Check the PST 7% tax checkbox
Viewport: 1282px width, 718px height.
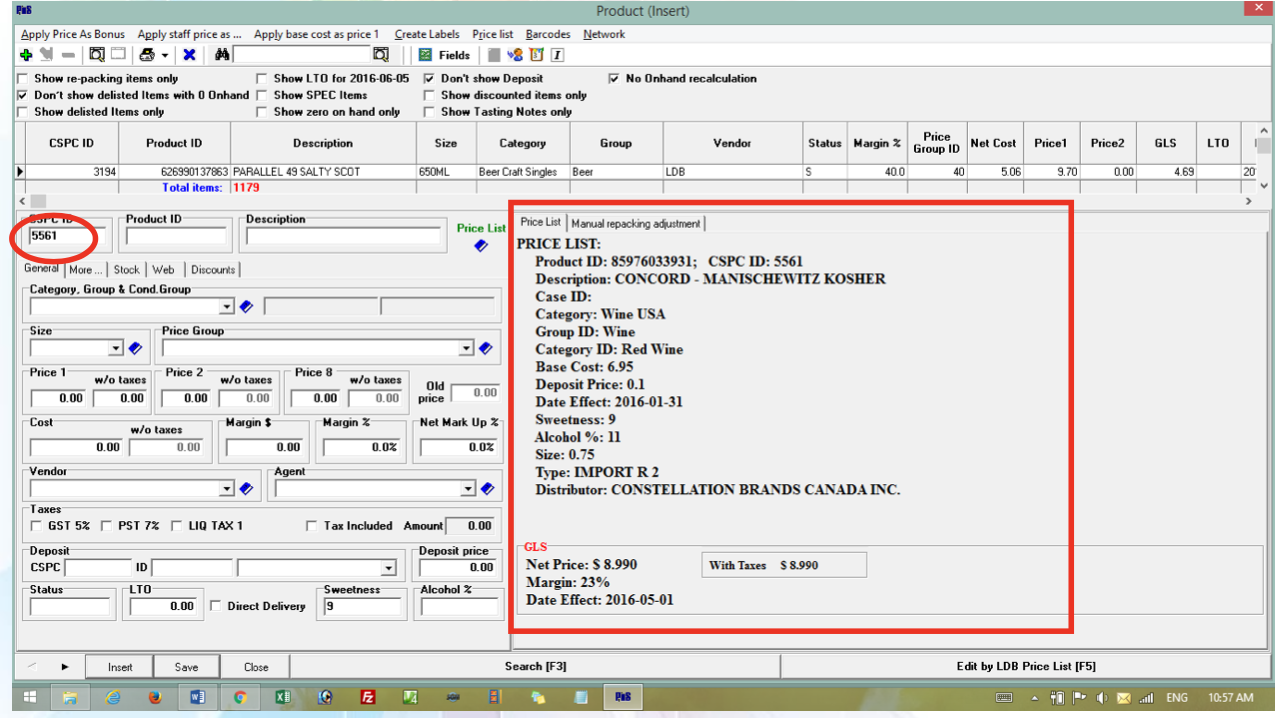point(107,525)
